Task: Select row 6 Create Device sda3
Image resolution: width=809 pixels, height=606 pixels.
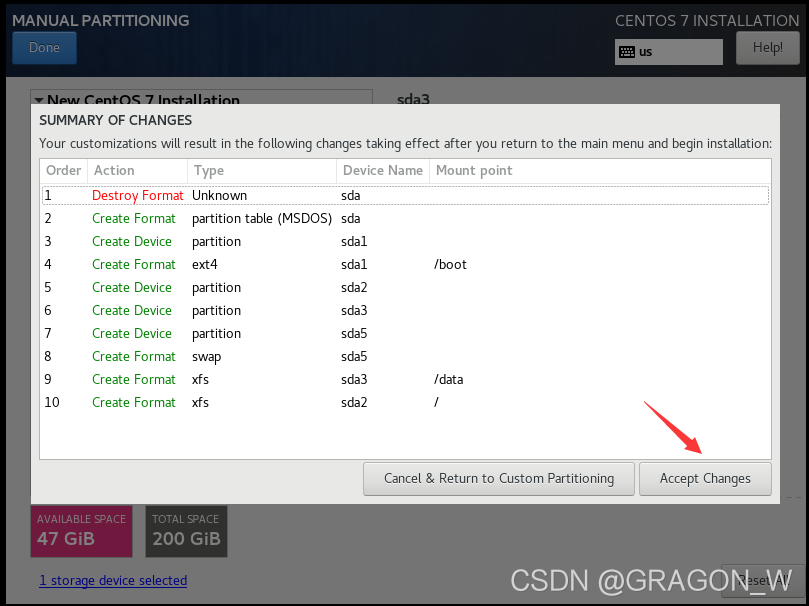Action: click(x=406, y=310)
